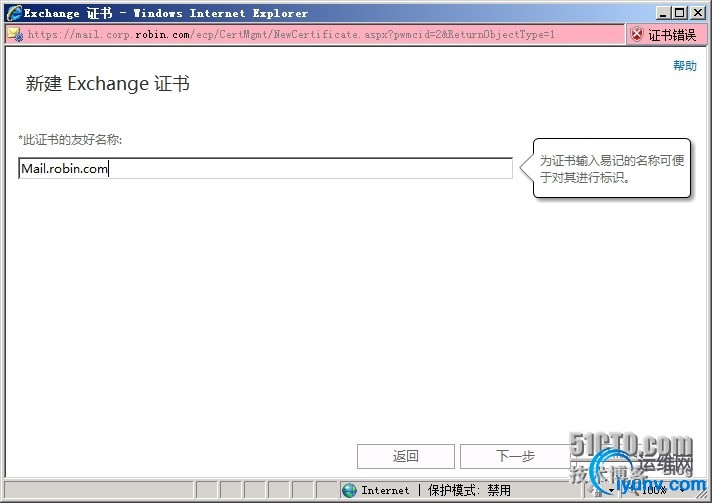Click the 此证书的友好名称 label
Image resolution: width=712 pixels, height=503 pixels.
tap(70, 140)
